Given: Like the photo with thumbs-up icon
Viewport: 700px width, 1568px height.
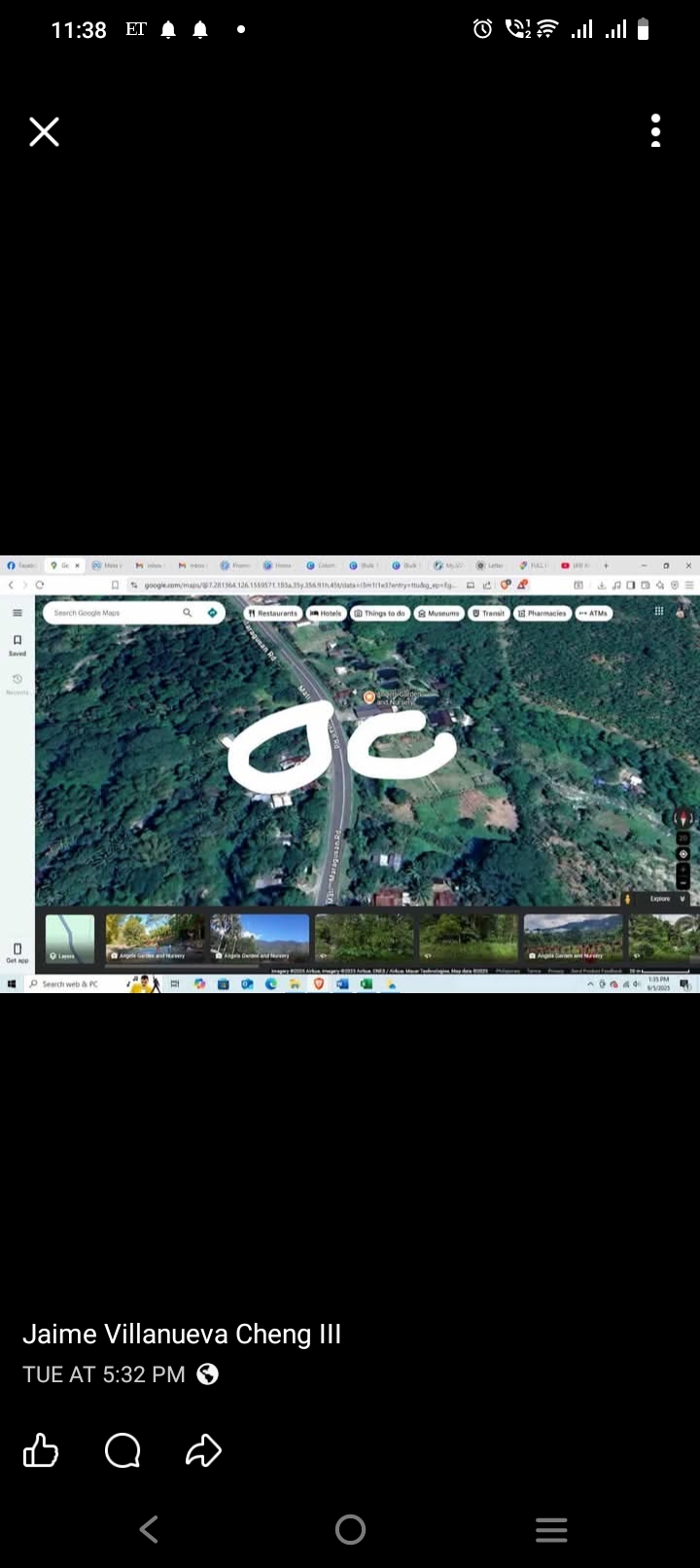Looking at the screenshot, I should point(41,1451).
